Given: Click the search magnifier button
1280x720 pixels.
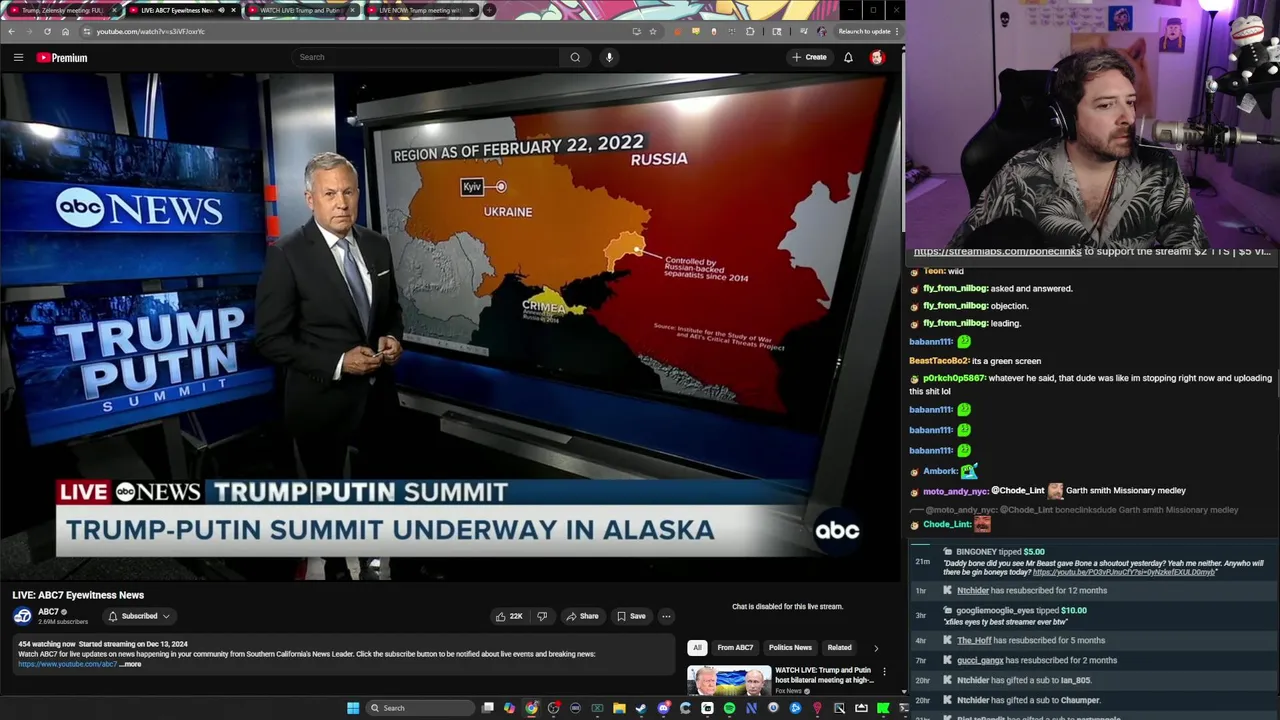Looking at the screenshot, I should tap(575, 57).
